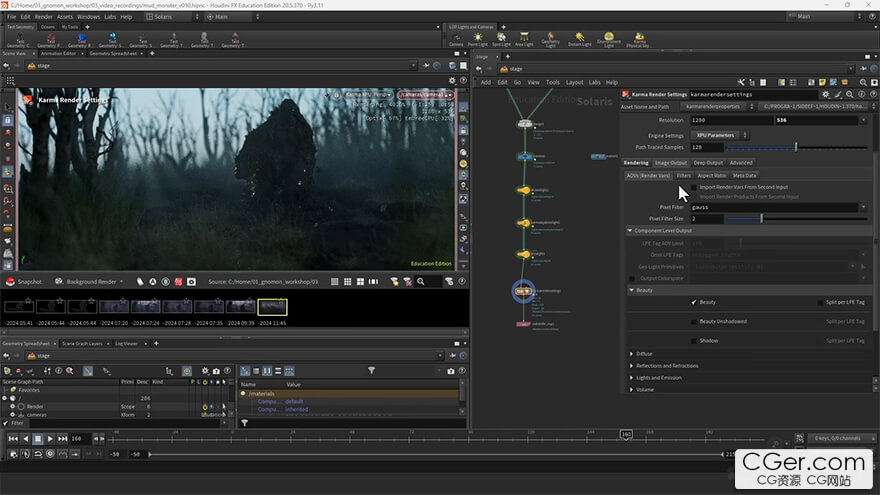880x495 pixels.
Task: Open the network editor tools wrench icon
Action: pyautogui.click(x=741, y=82)
